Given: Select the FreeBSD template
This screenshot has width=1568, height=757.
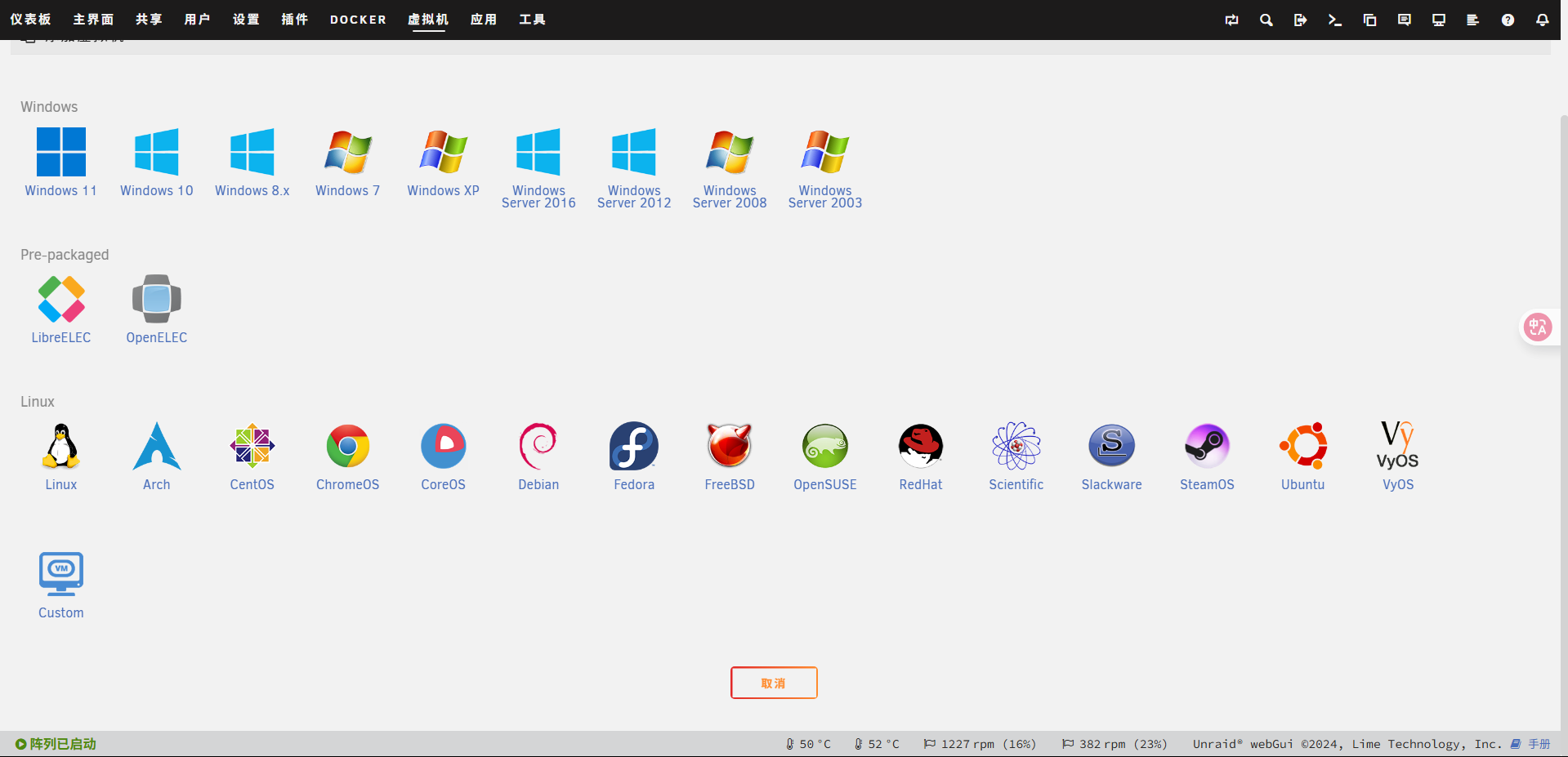Looking at the screenshot, I should click(730, 456).
